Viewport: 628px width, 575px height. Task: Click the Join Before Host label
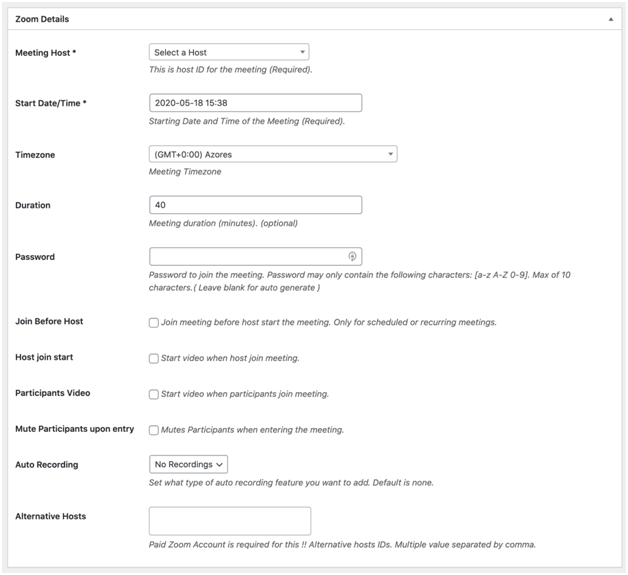(49, 322)
